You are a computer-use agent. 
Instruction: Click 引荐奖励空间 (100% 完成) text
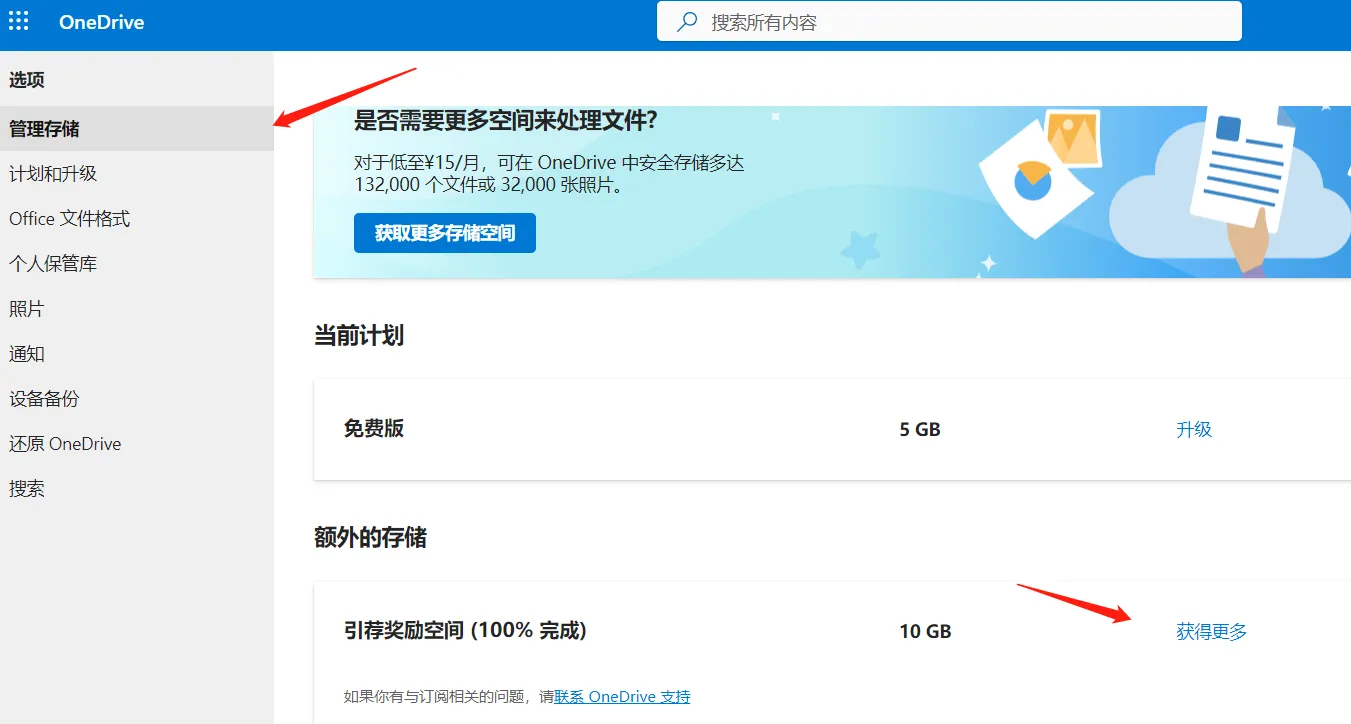[x=465, y=631]
